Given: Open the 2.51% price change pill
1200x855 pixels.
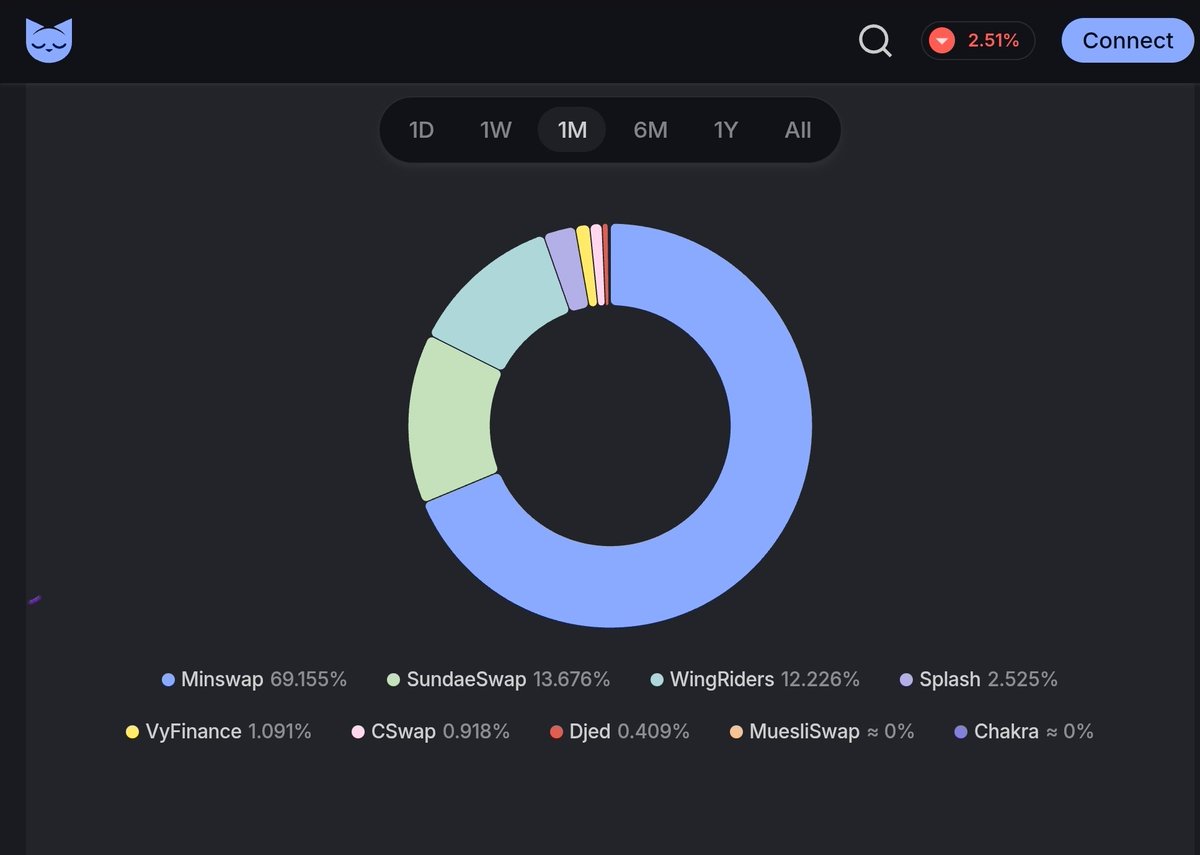Looking at the screenshot, I should 977,41.
